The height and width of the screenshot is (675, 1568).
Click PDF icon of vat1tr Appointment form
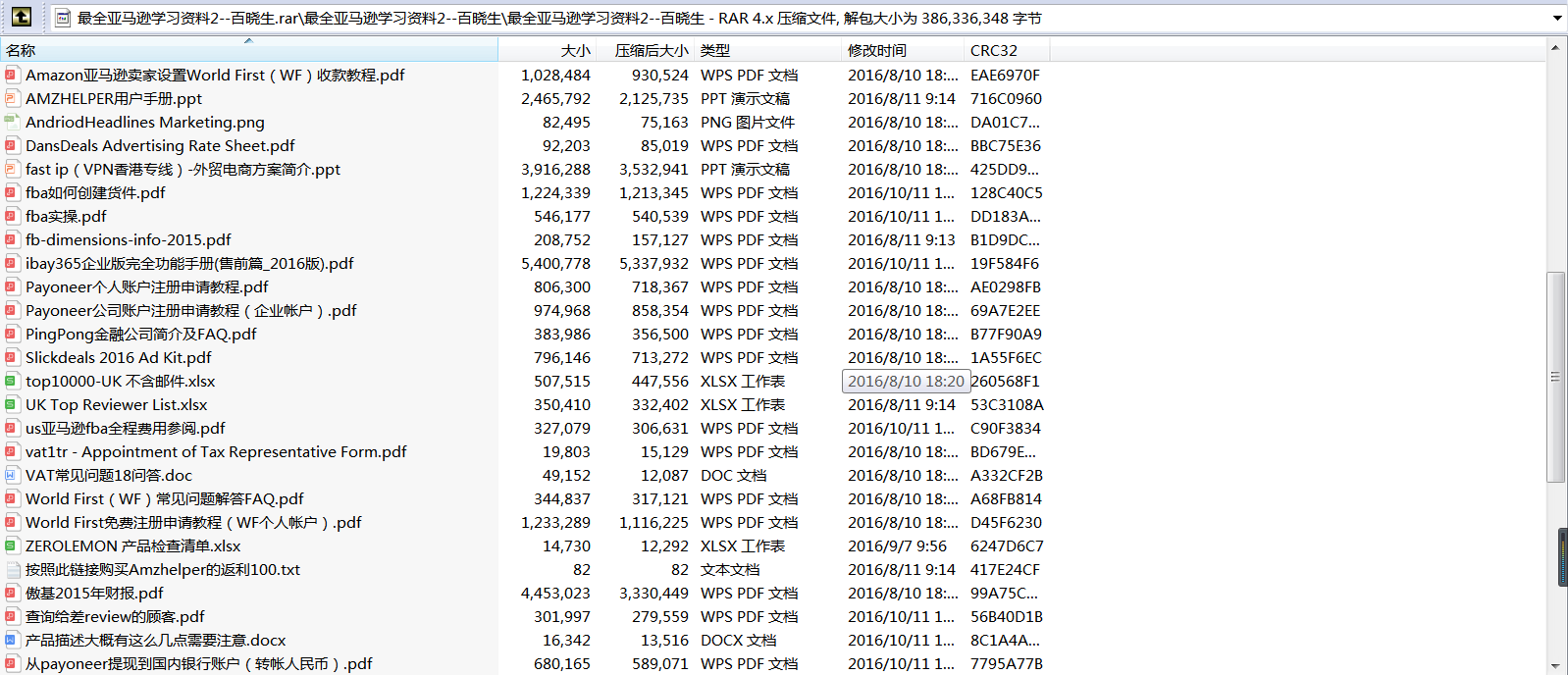point(12,452)
